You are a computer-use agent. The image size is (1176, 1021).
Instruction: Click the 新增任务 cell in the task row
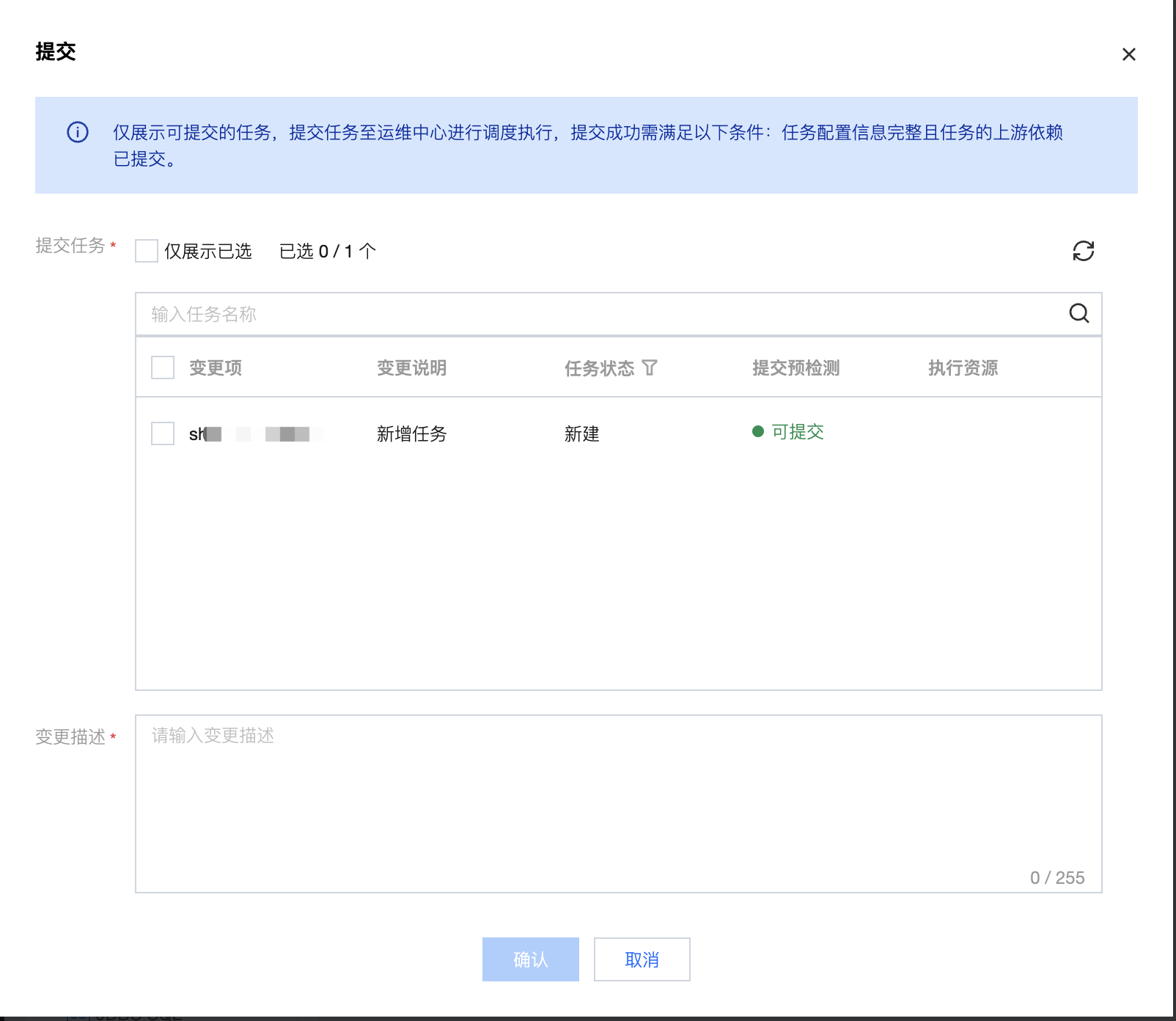(x=411, y=434)
